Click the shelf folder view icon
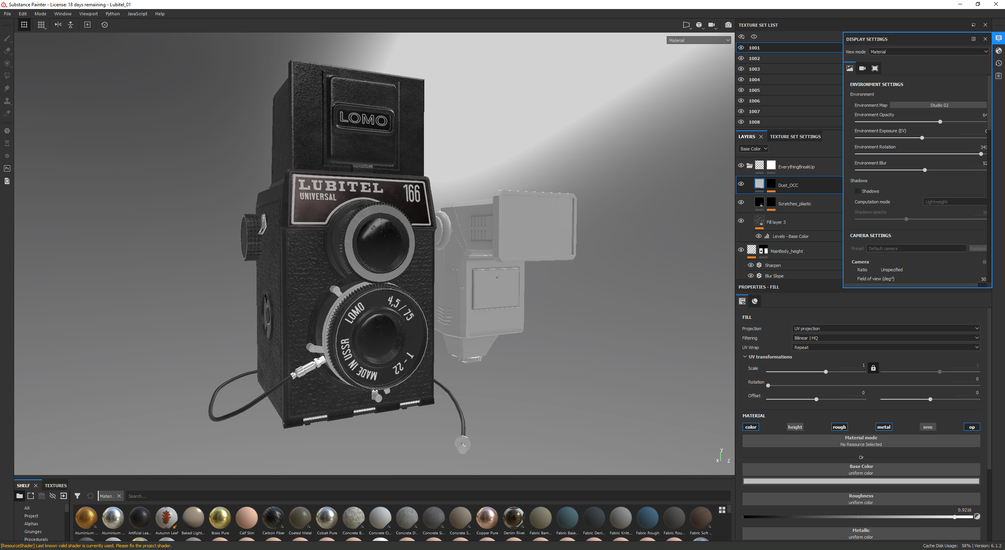The image size is (1005, 550). pyautogui.click(x=19, y=496)
